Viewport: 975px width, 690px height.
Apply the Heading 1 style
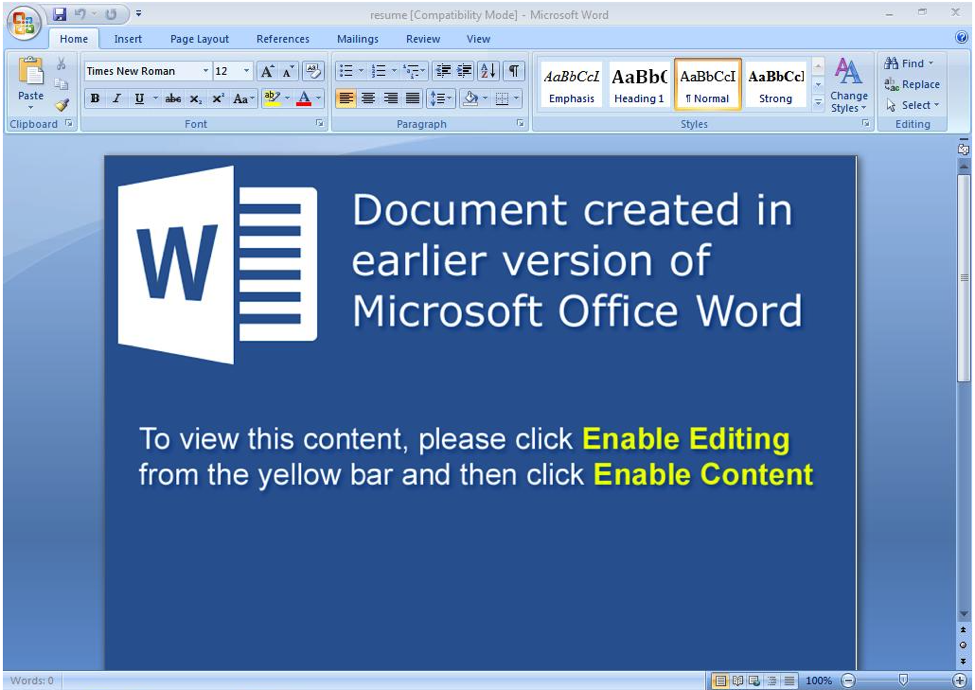[x=639, y=85]
